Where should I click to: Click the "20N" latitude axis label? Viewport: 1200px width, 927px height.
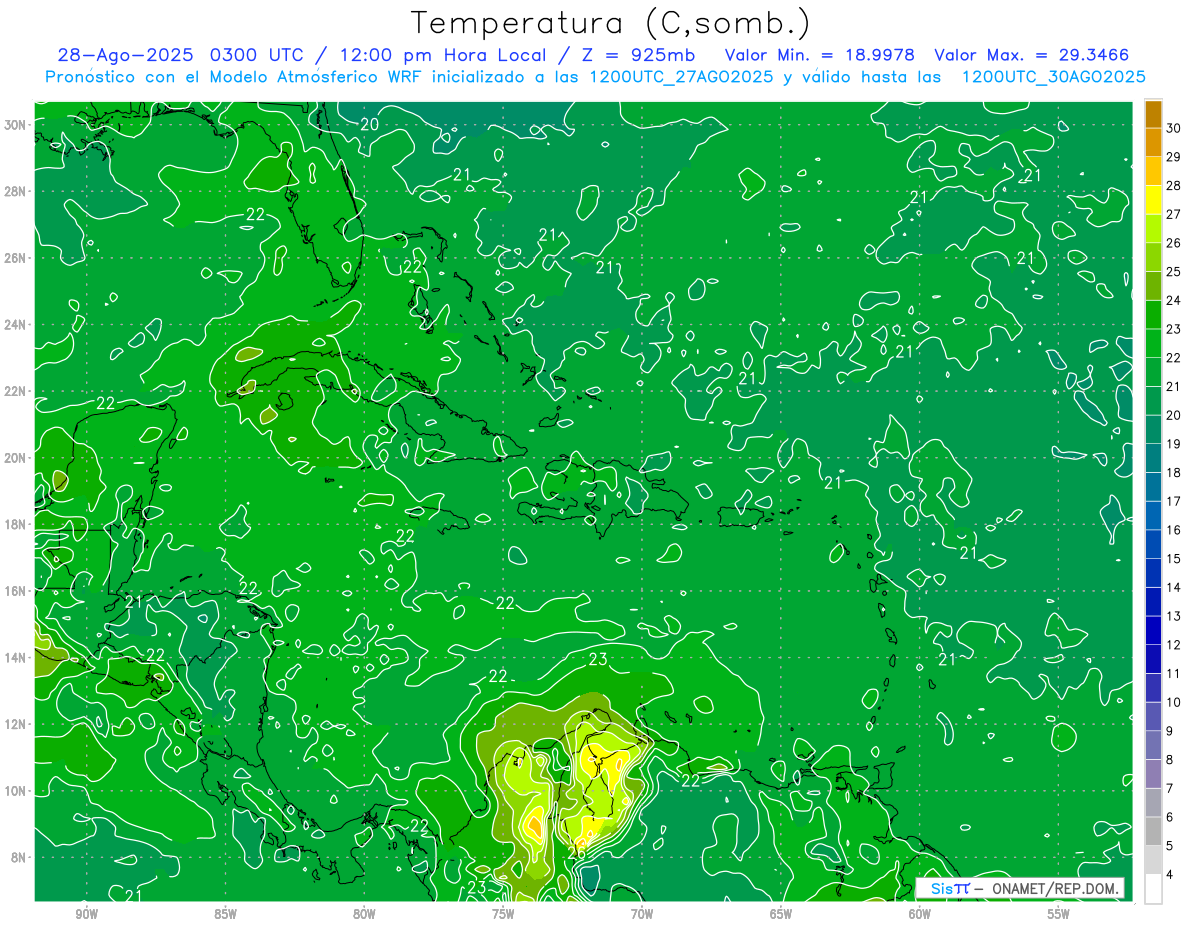click(x=15, y=457)
